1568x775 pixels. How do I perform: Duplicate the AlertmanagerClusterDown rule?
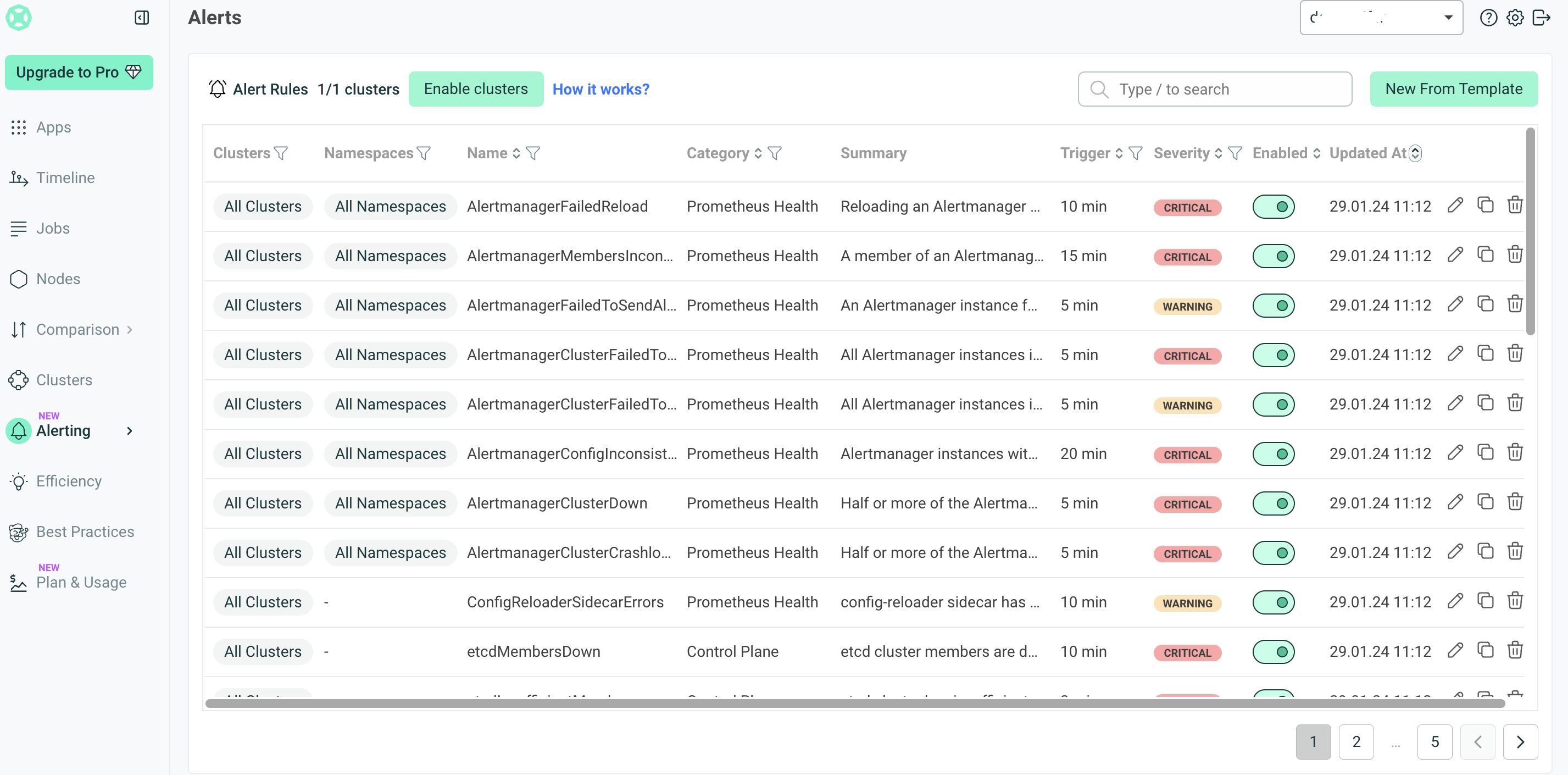click(x=1485, y=502)
